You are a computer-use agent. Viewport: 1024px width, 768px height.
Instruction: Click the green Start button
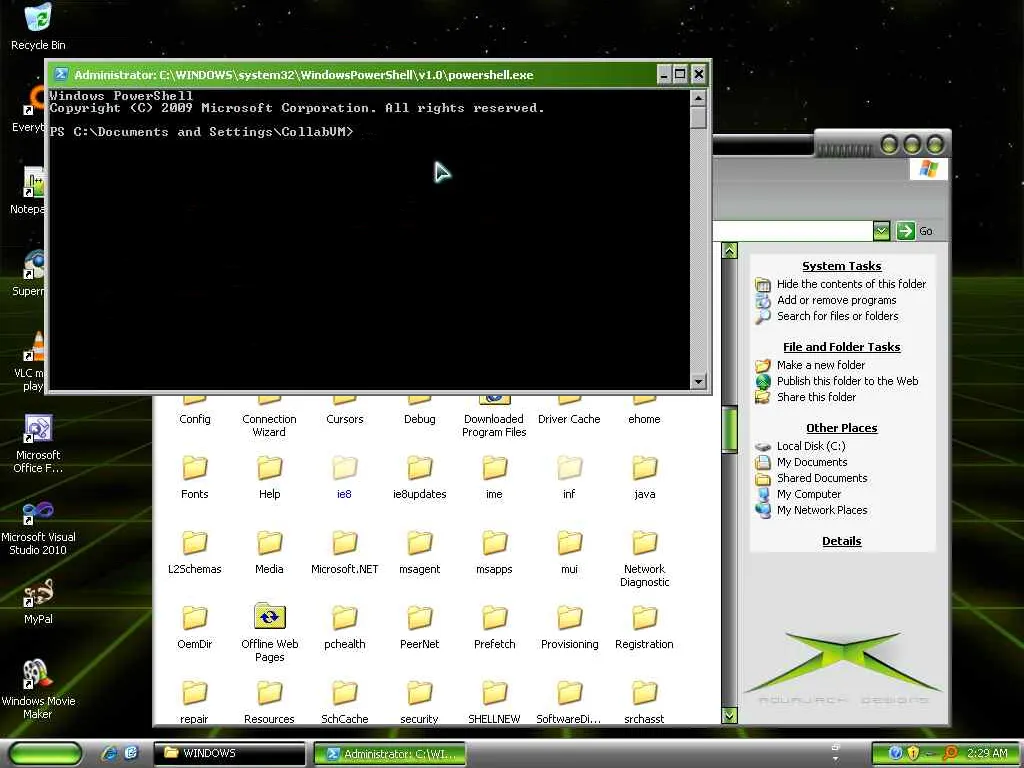[x=46, y=753]
